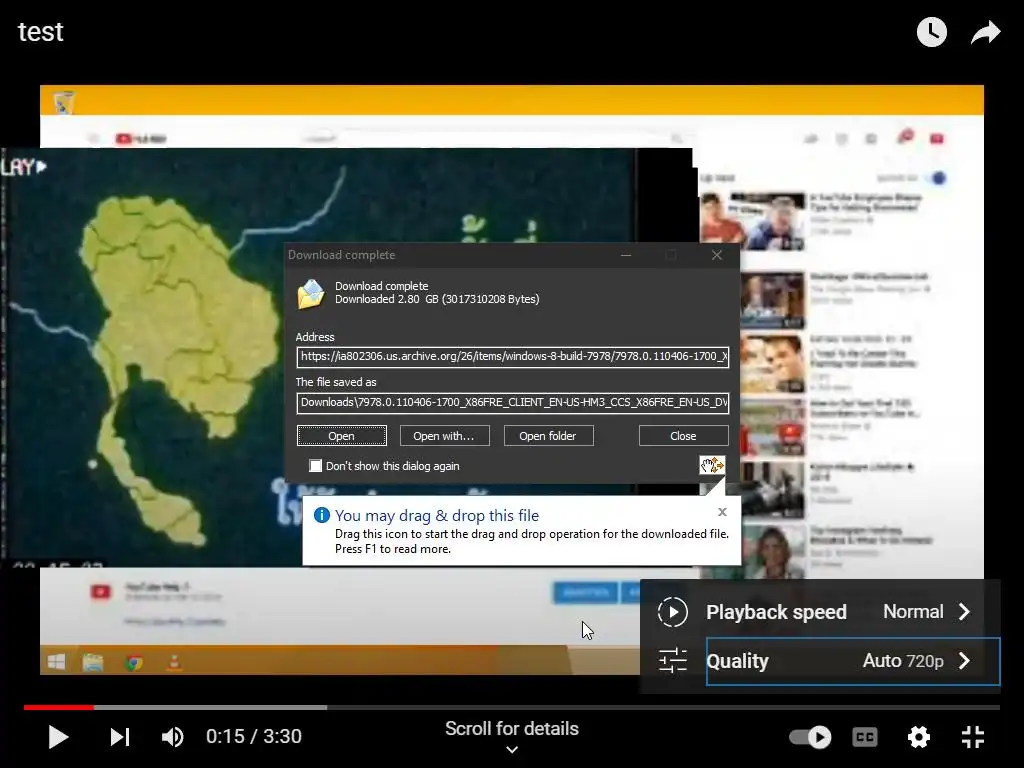Open the Playback speed submenu
1024x768 pixels.
click(x=821, y=612)
